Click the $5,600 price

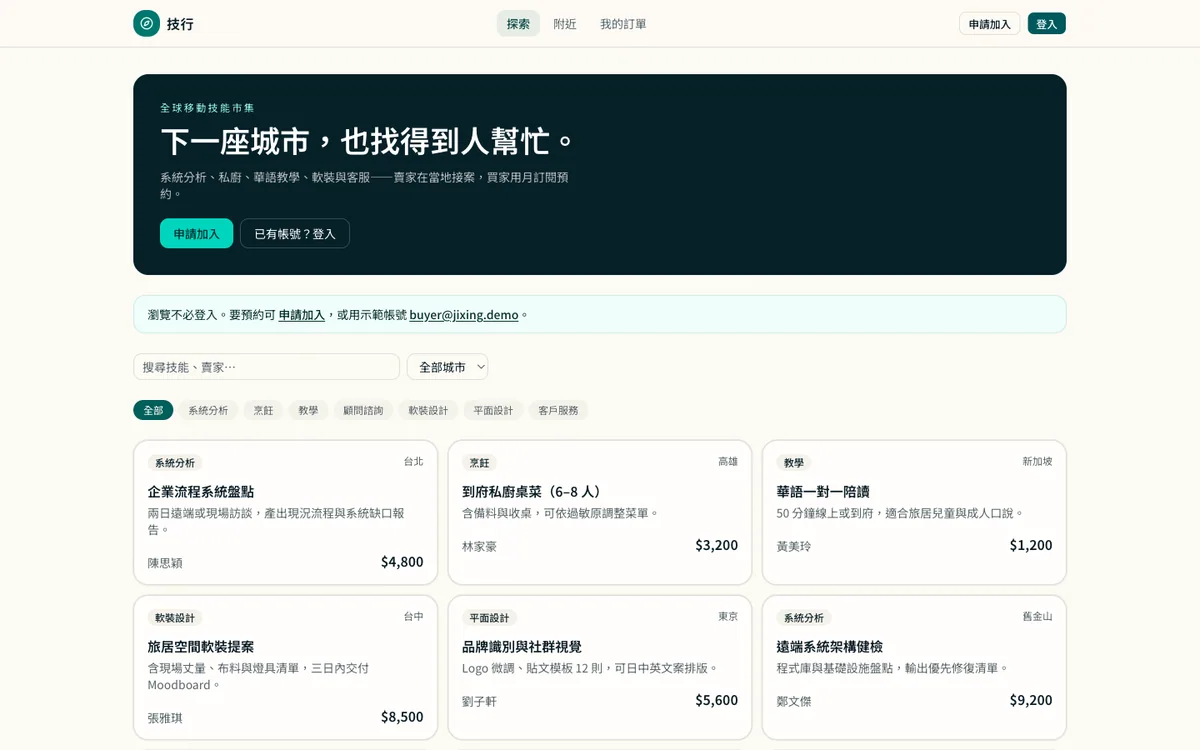717,700
